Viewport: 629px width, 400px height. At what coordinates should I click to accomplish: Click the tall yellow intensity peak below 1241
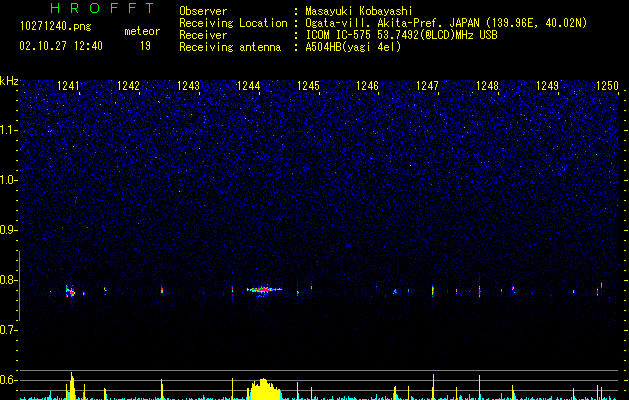pos(71,386)
